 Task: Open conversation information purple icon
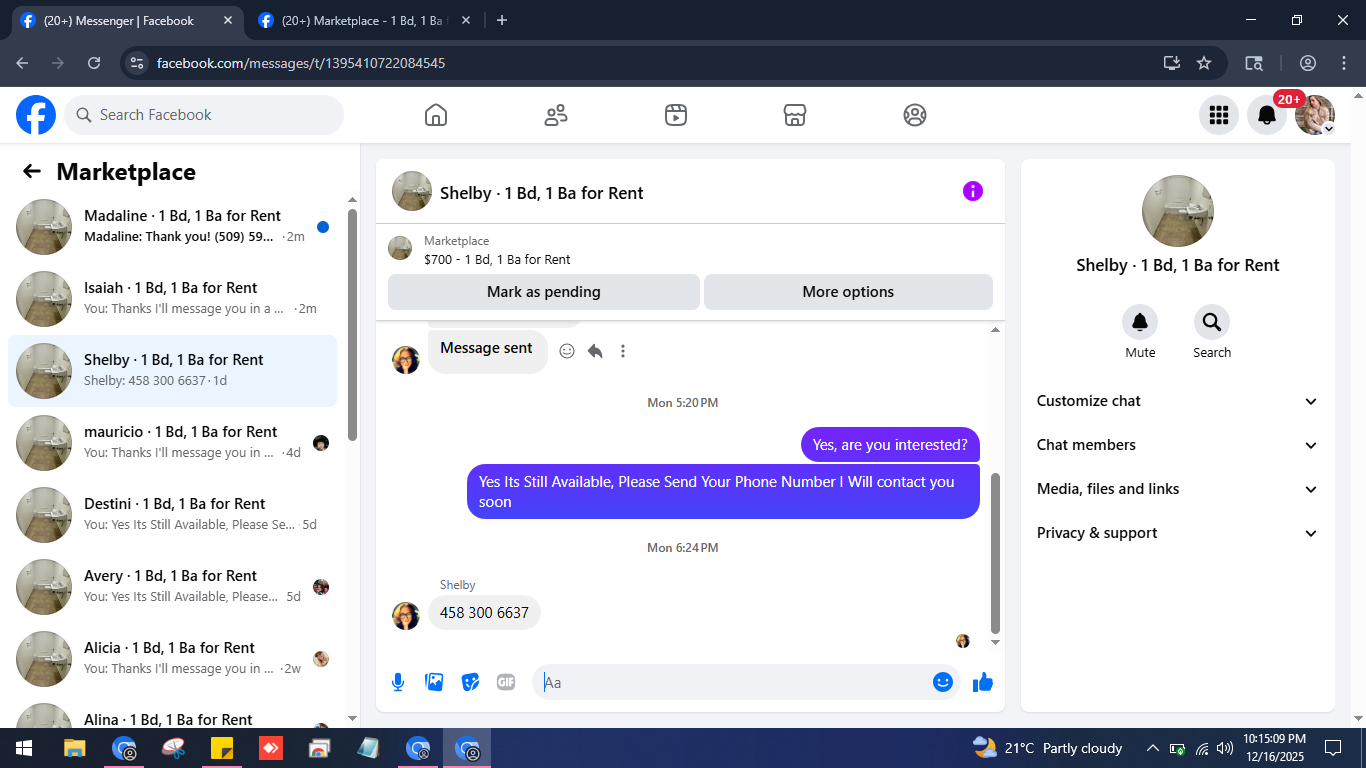(973, 191)
